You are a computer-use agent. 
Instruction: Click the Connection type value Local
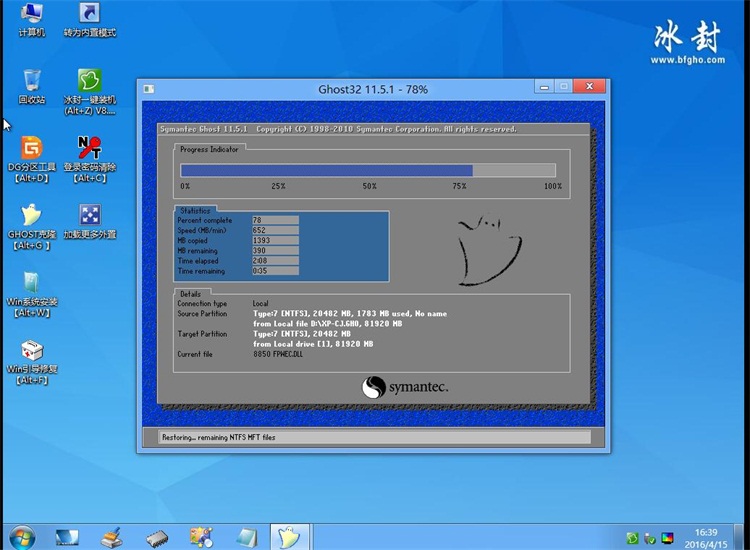[x=261, y=303]
